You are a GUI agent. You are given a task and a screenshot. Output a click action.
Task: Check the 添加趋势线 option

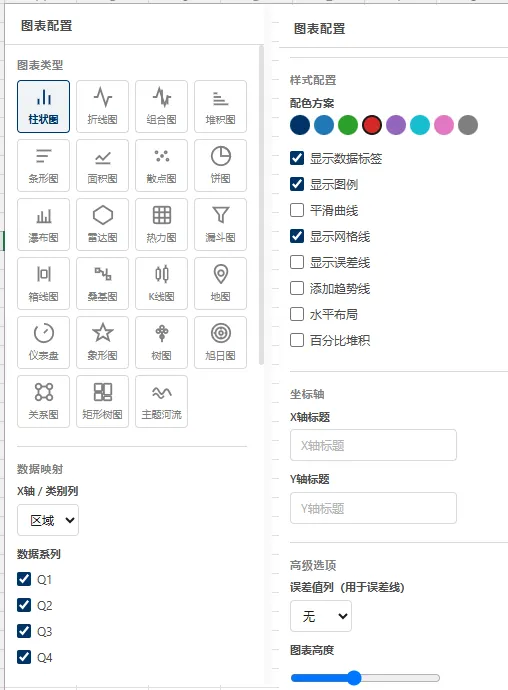pos(297,288)
